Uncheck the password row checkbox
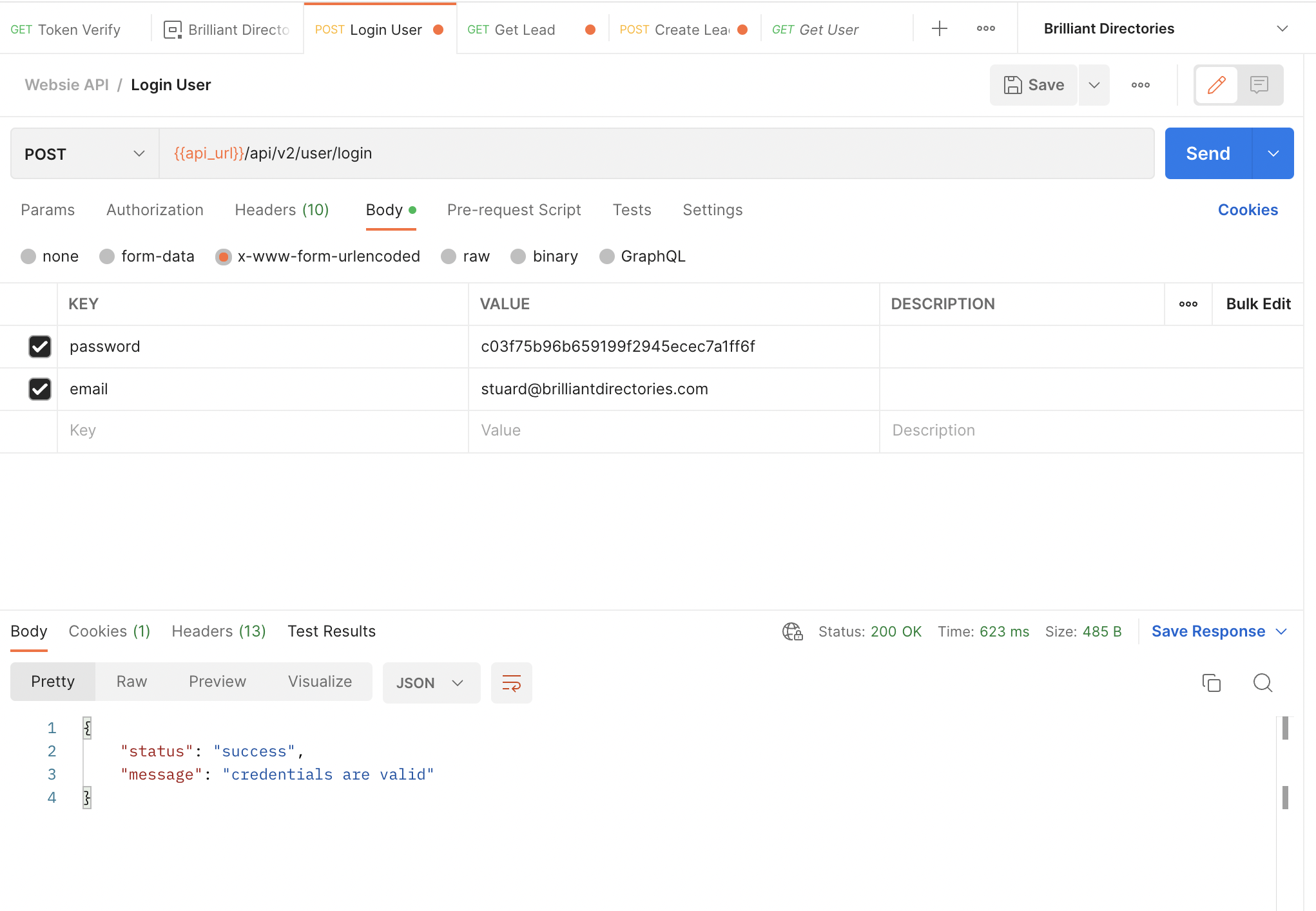This screenshot has height=911, width=1316. pos(40,347)
